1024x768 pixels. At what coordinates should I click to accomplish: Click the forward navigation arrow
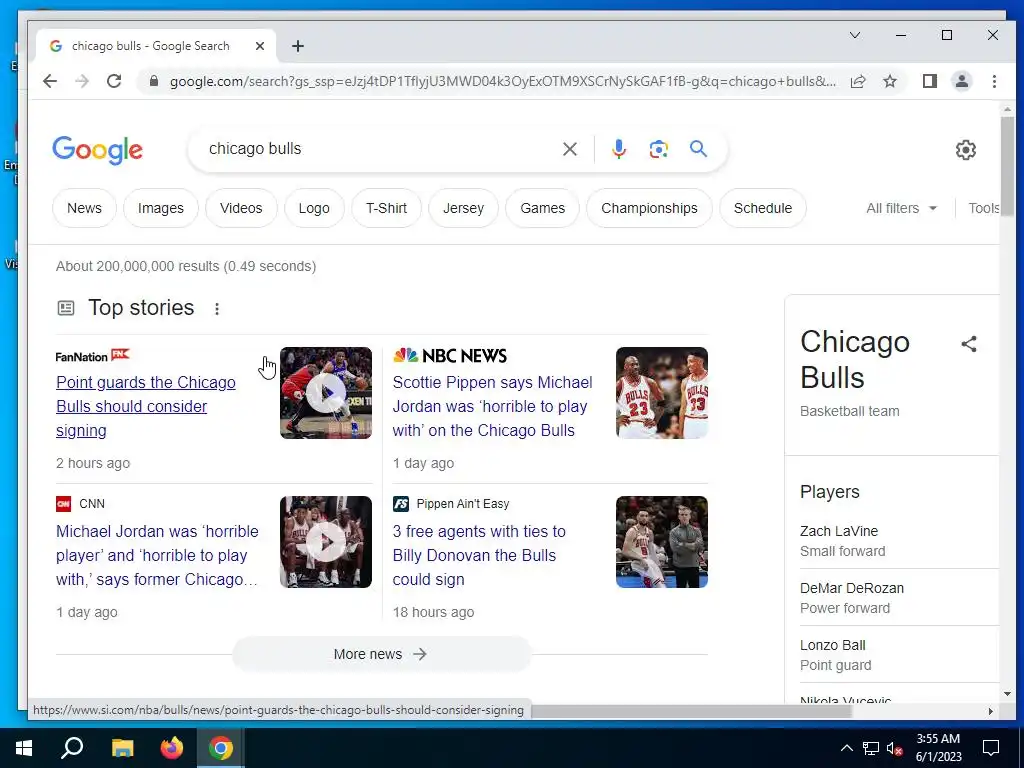pos(82,81)
